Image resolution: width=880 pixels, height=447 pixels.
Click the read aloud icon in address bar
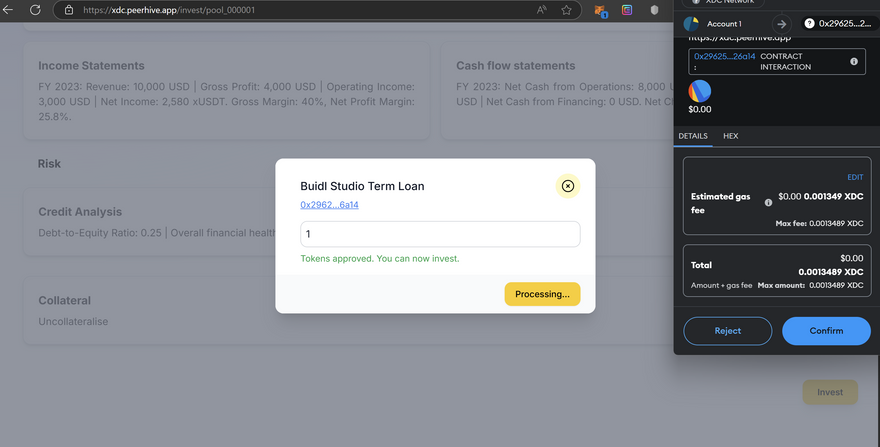(542, 10)
